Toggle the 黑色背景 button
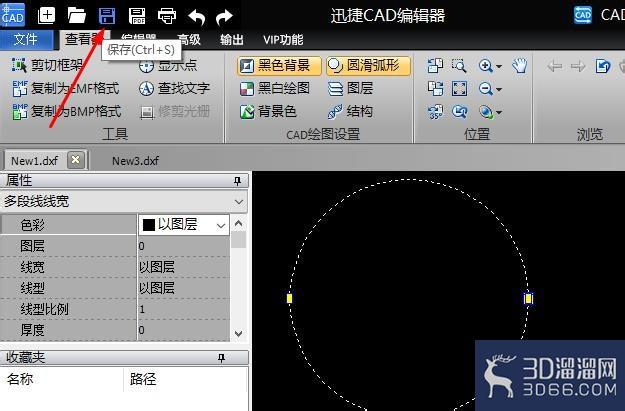This screenshot has height=411, width=625. click(279, 65)
